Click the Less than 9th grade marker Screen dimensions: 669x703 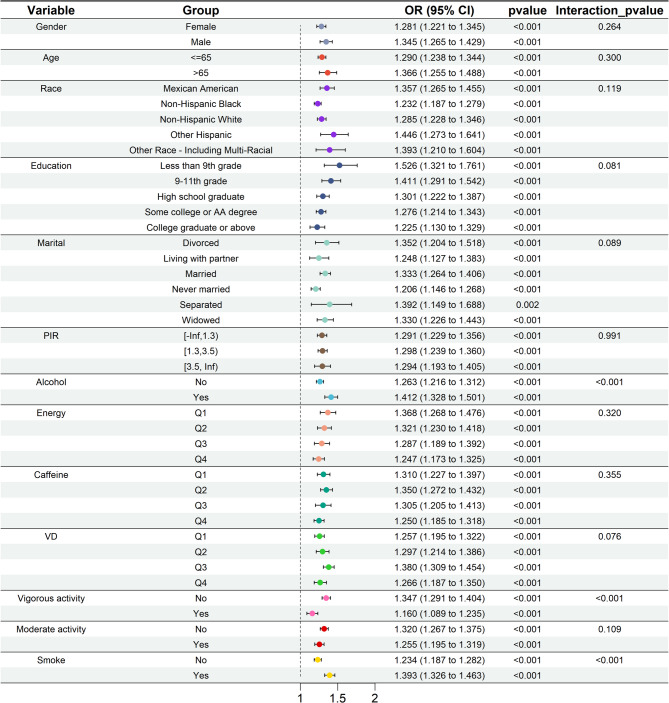pos(339,165)
